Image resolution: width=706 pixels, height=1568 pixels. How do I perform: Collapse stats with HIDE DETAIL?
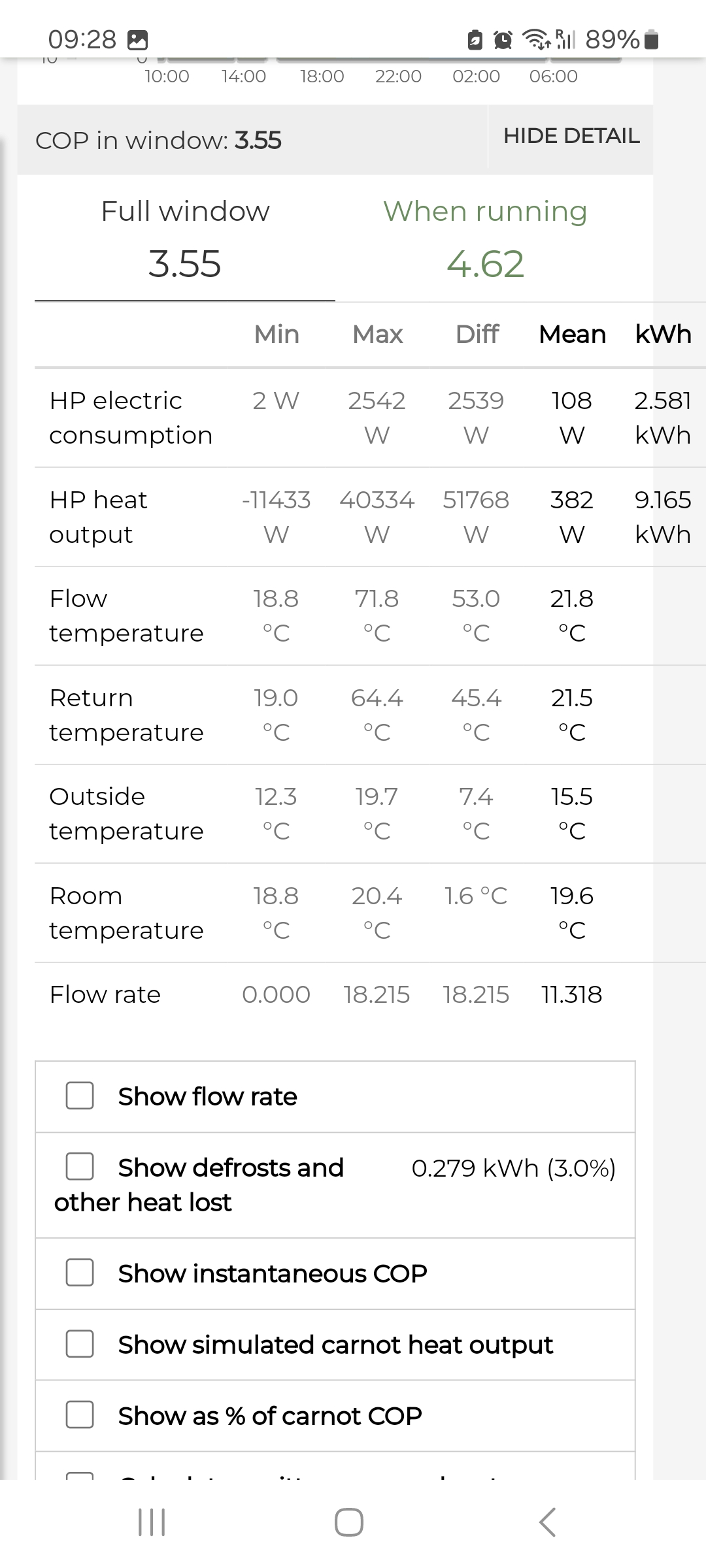point(571,136)
